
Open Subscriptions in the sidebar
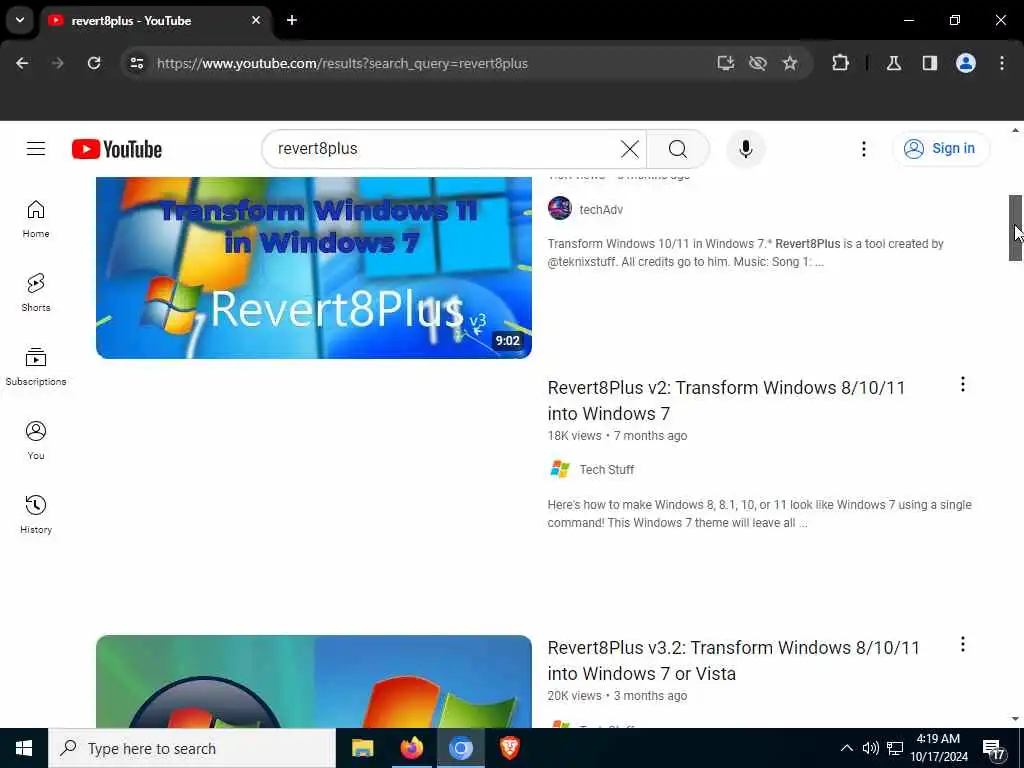[x=36, y=367]
